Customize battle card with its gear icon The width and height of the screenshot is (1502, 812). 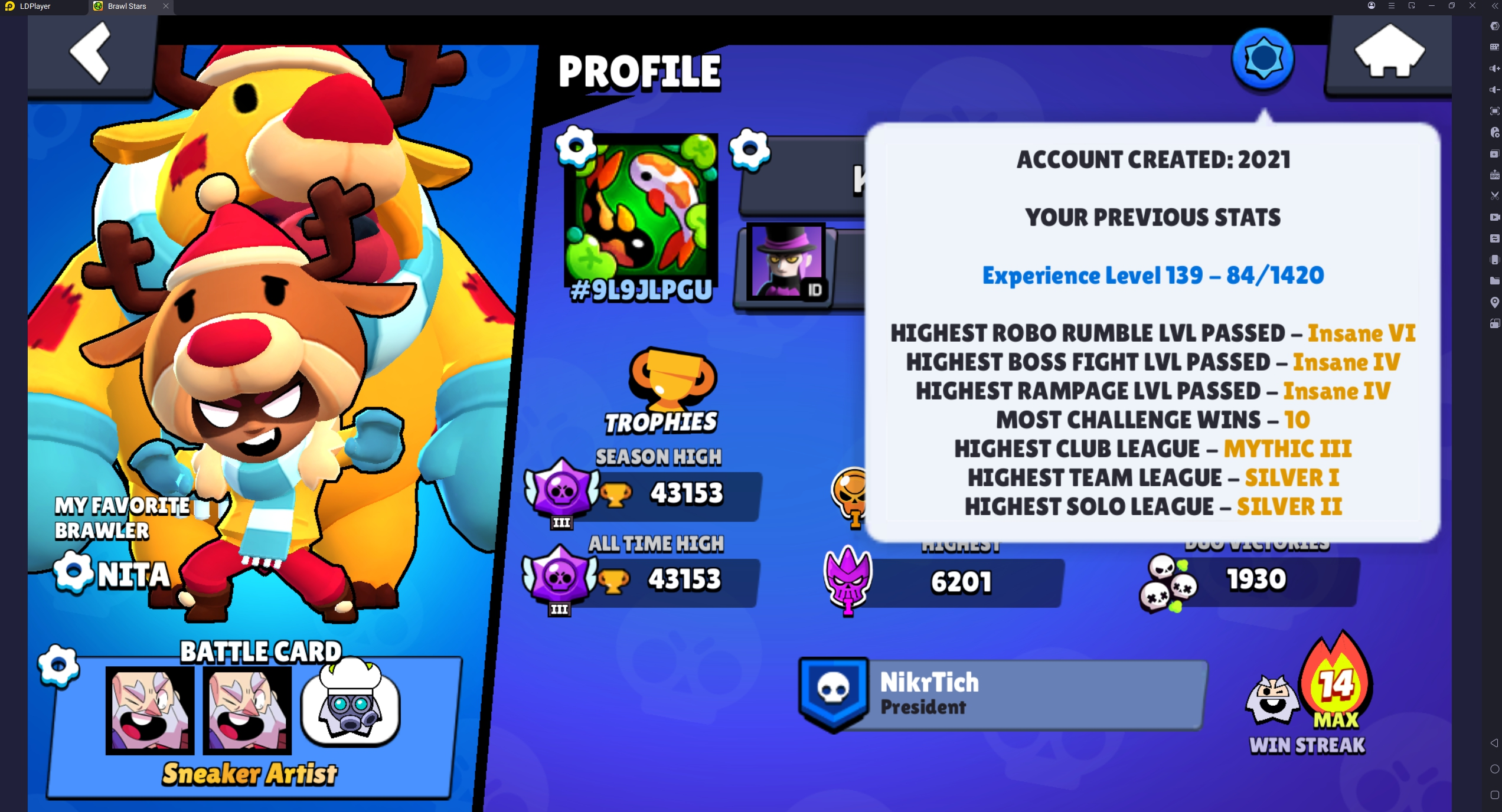tap(58, 666)
